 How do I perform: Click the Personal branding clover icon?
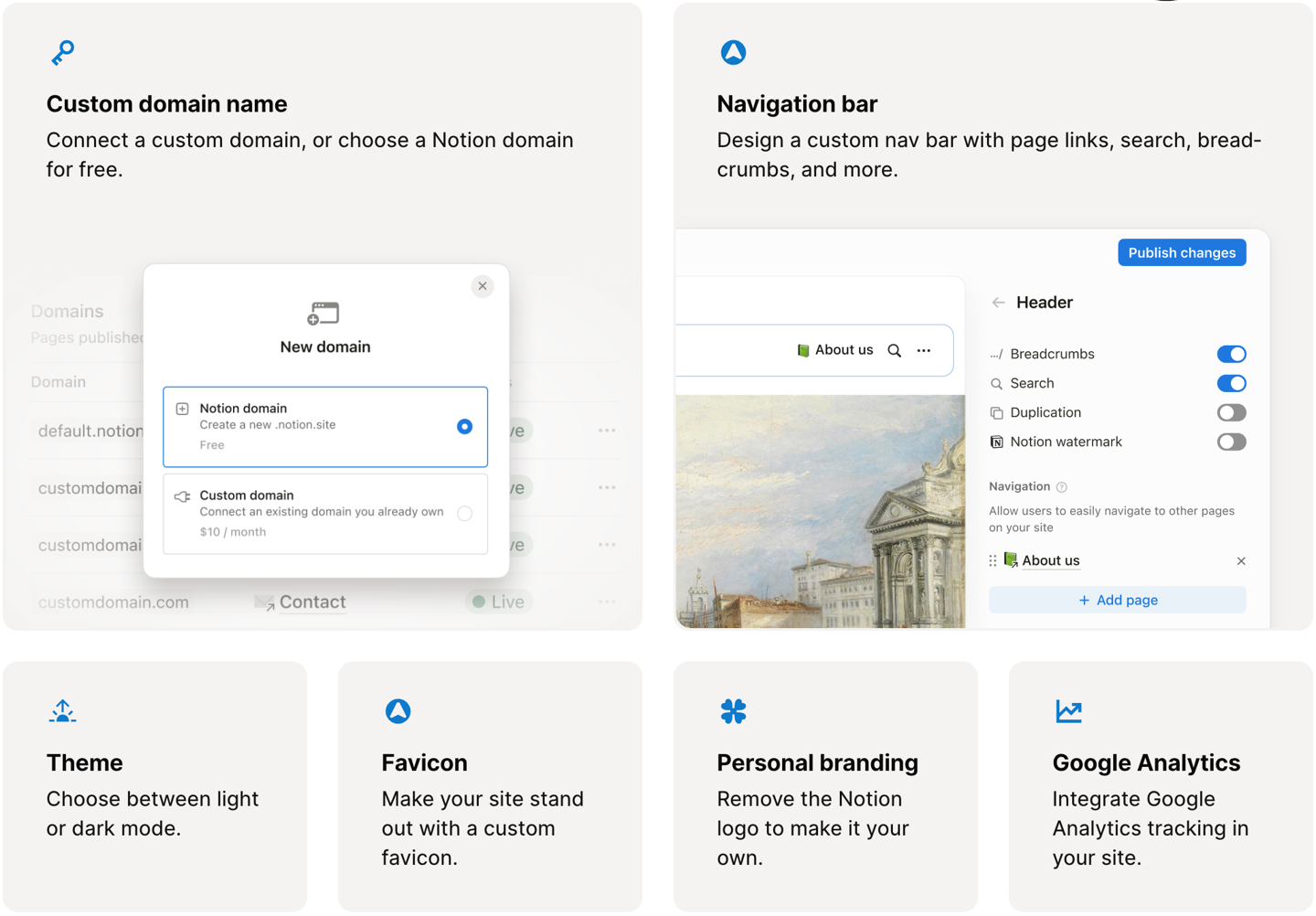(733, 711)
